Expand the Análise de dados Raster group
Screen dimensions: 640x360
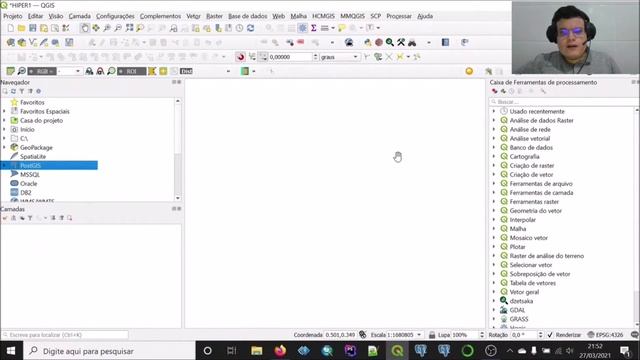coord(494,120)
